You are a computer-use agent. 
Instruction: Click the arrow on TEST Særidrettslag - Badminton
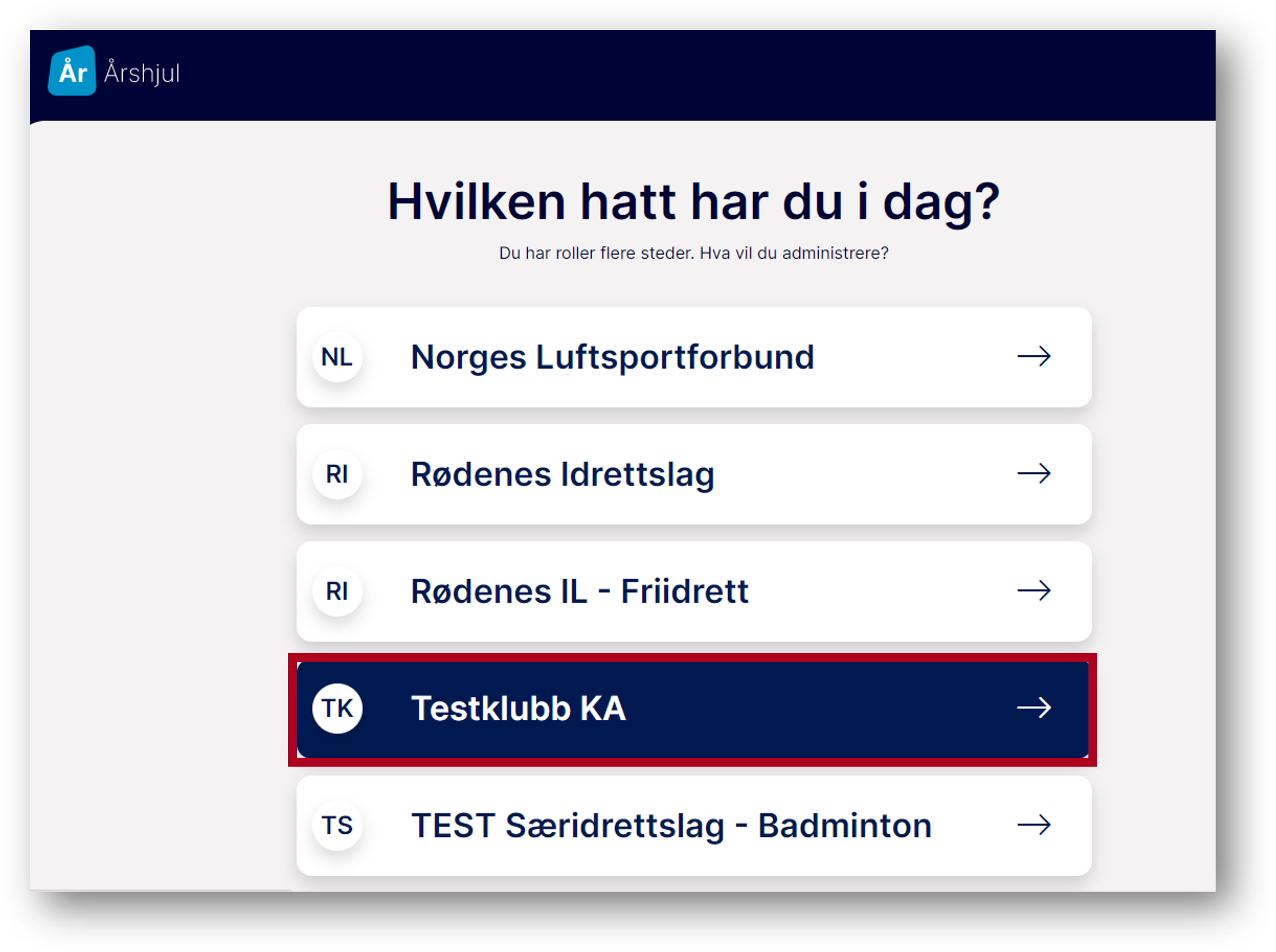[x=1034, y=824]
